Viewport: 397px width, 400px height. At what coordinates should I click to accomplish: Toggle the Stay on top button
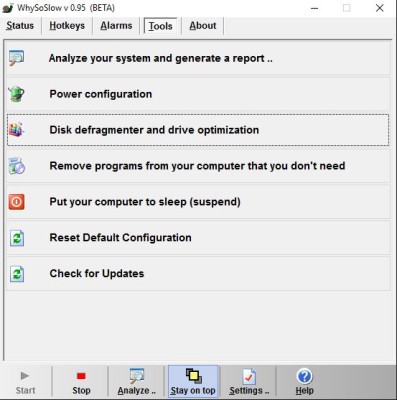coord(193,382)
